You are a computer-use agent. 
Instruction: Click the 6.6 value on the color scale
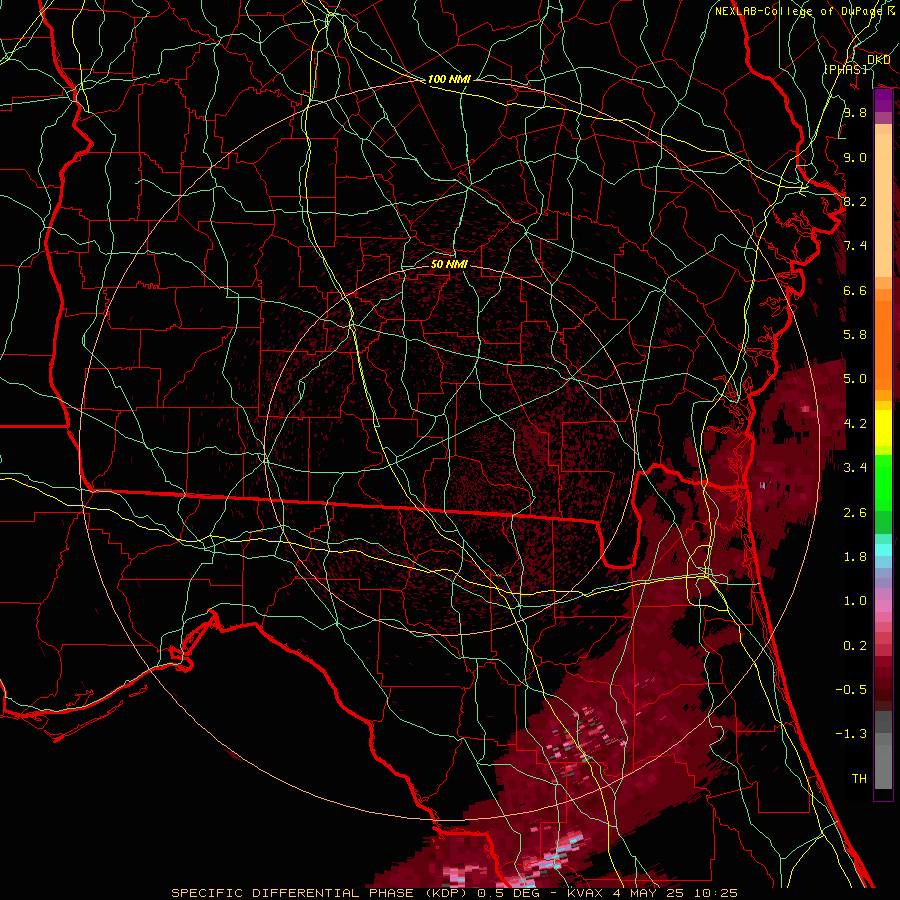(855, 290)
